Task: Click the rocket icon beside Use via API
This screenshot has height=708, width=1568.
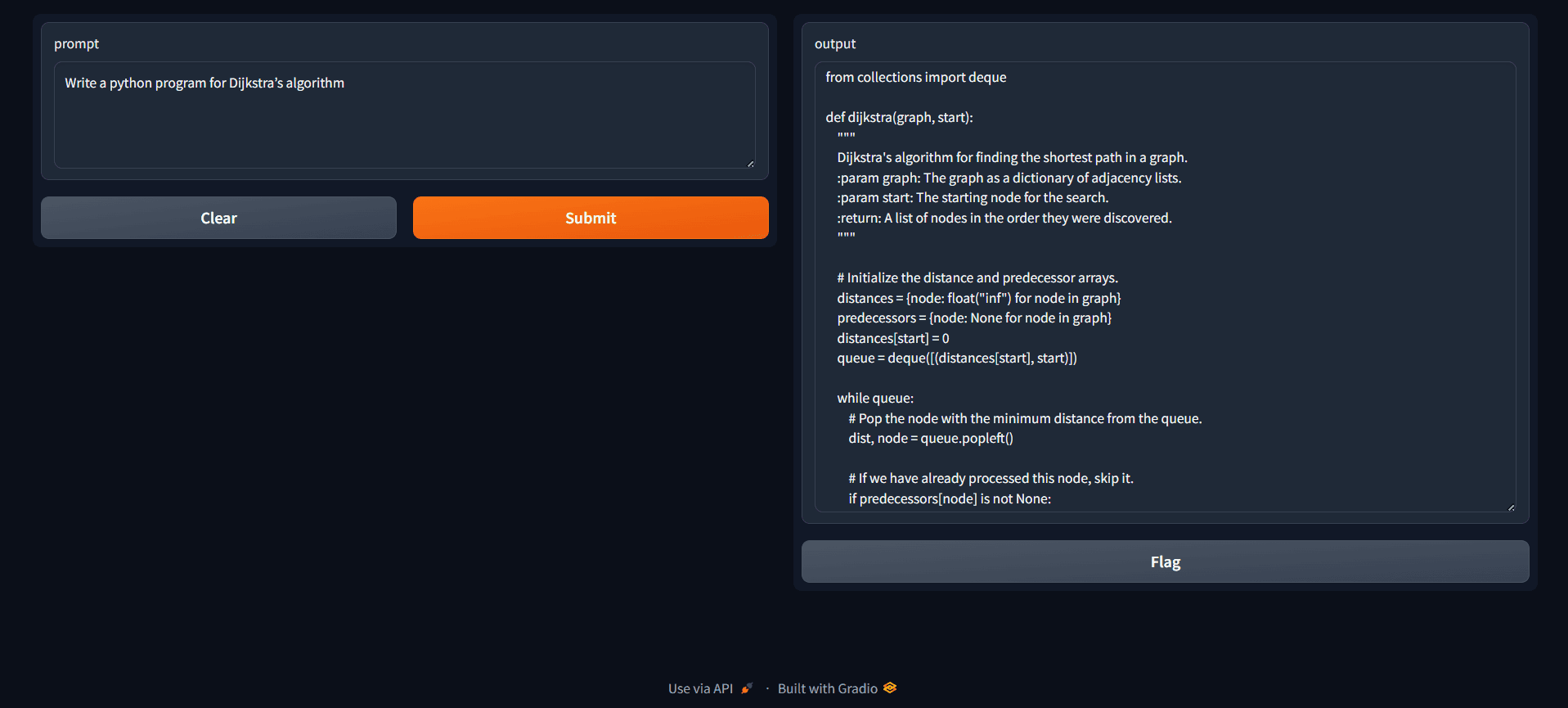Action: pos(746,688)
